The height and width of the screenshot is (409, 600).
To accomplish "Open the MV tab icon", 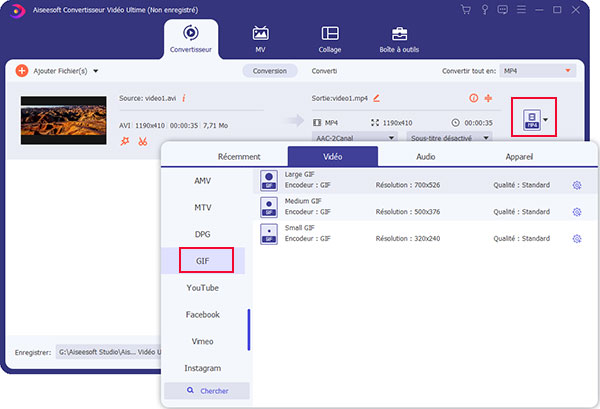I will click(261, 37).
